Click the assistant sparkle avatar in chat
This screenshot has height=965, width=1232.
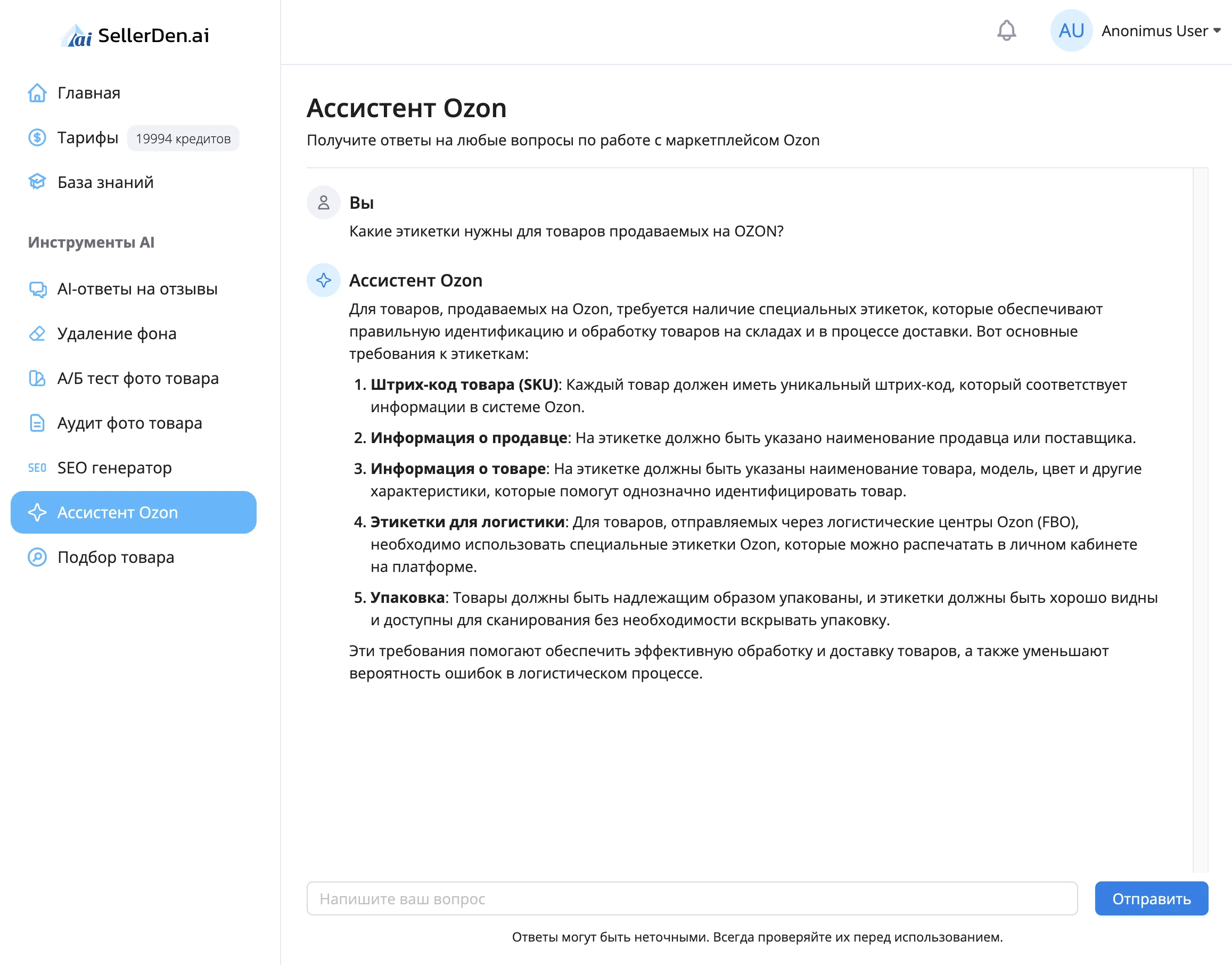pyautogui.click(x=324, y=280)
